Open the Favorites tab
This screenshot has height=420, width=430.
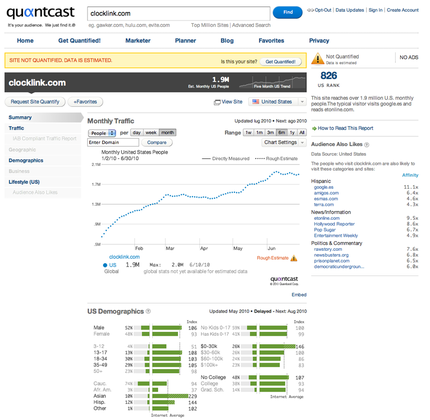[271, 41]
